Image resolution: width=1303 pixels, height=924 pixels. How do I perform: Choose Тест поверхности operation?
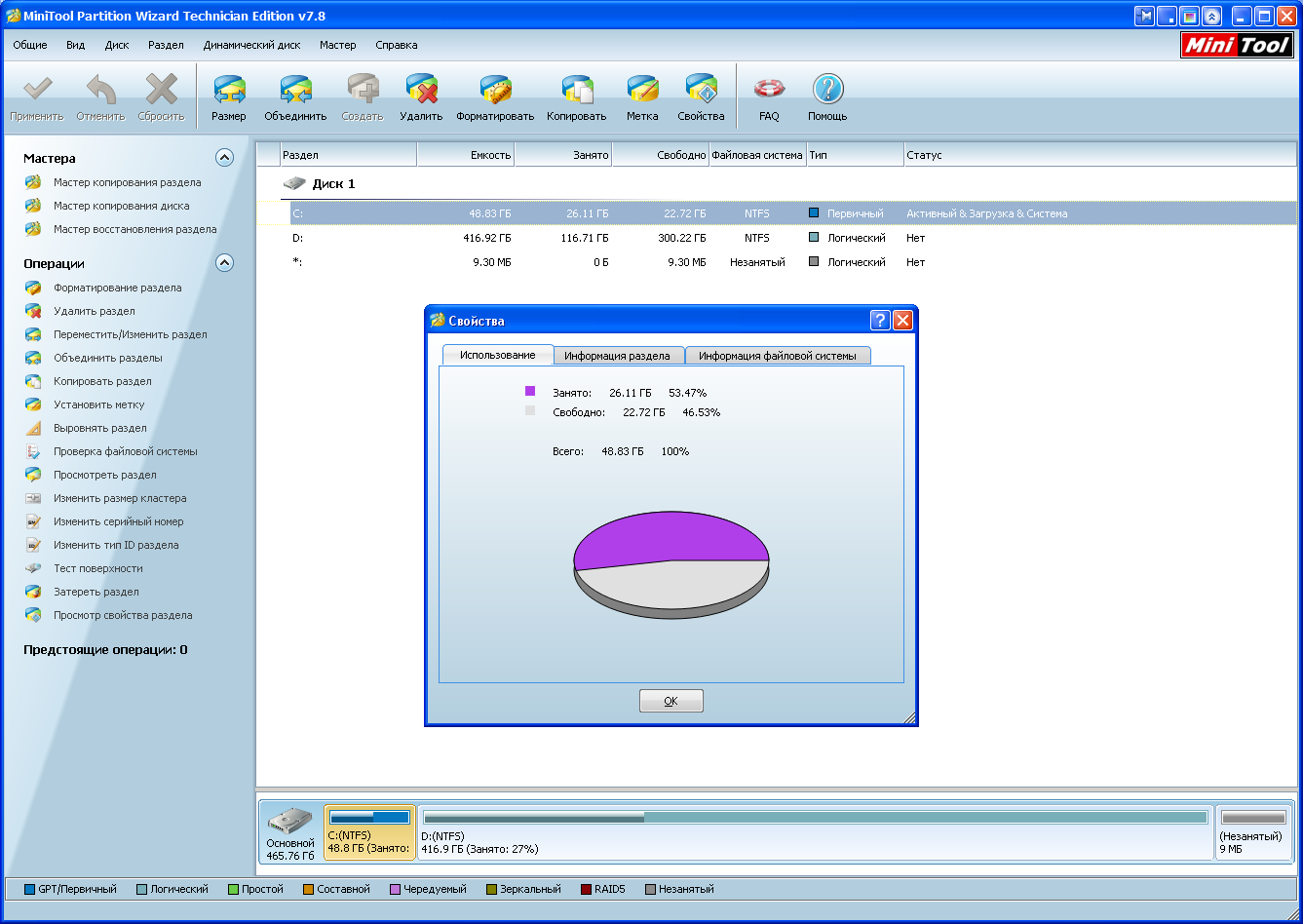97,568
